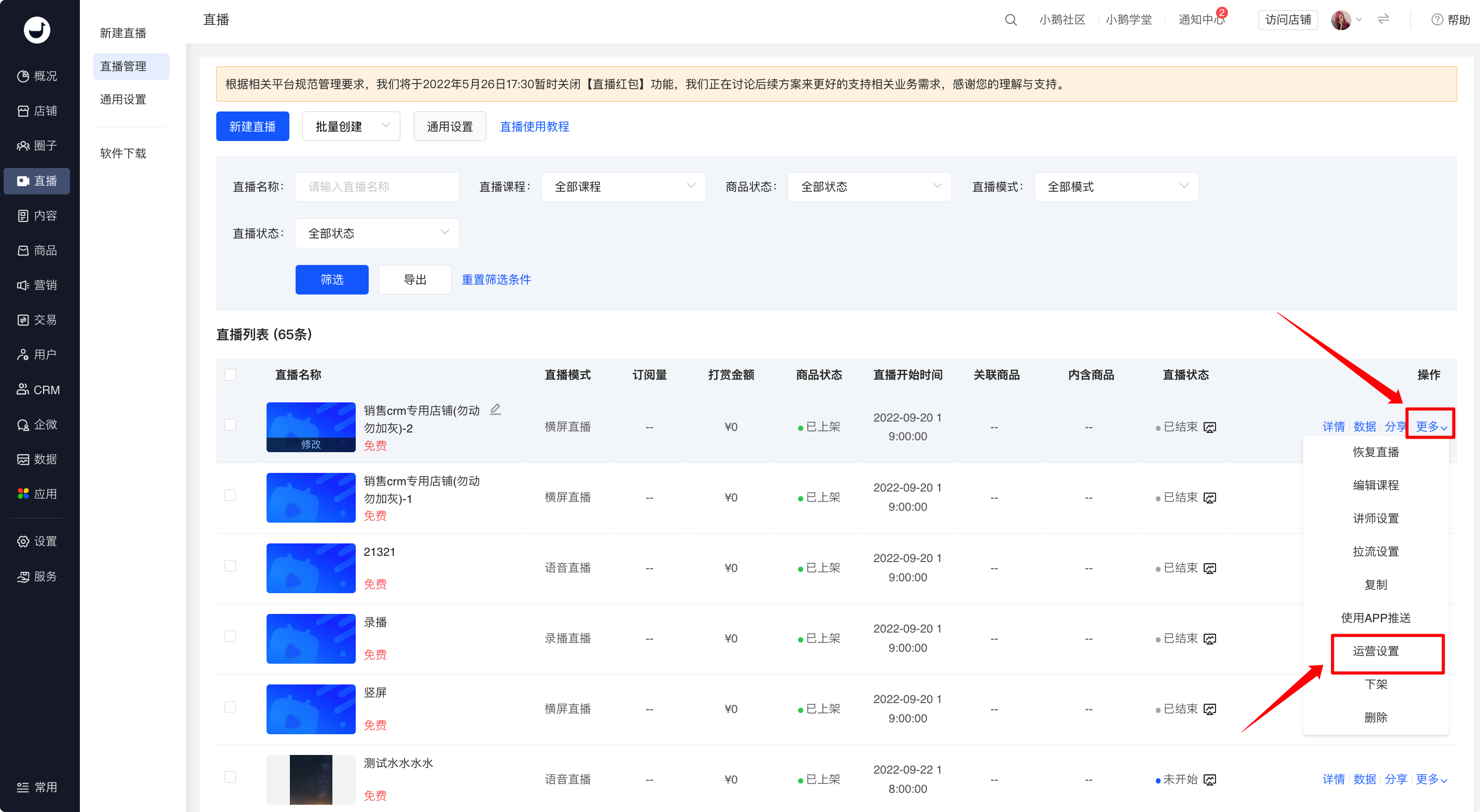Select 使用APP推送 from the dropdown menu
The width and height of the screenshot is (1480, 812).
(1375, 618)
